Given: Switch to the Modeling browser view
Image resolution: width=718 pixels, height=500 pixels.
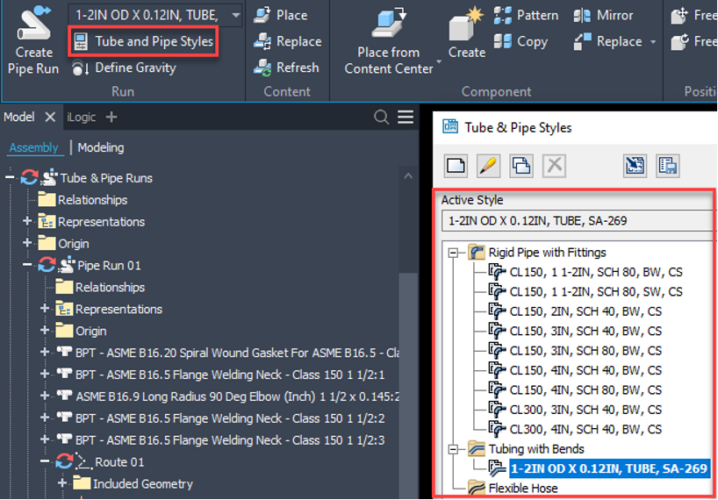Looking at the screenshot, I should tap(101, 148).
